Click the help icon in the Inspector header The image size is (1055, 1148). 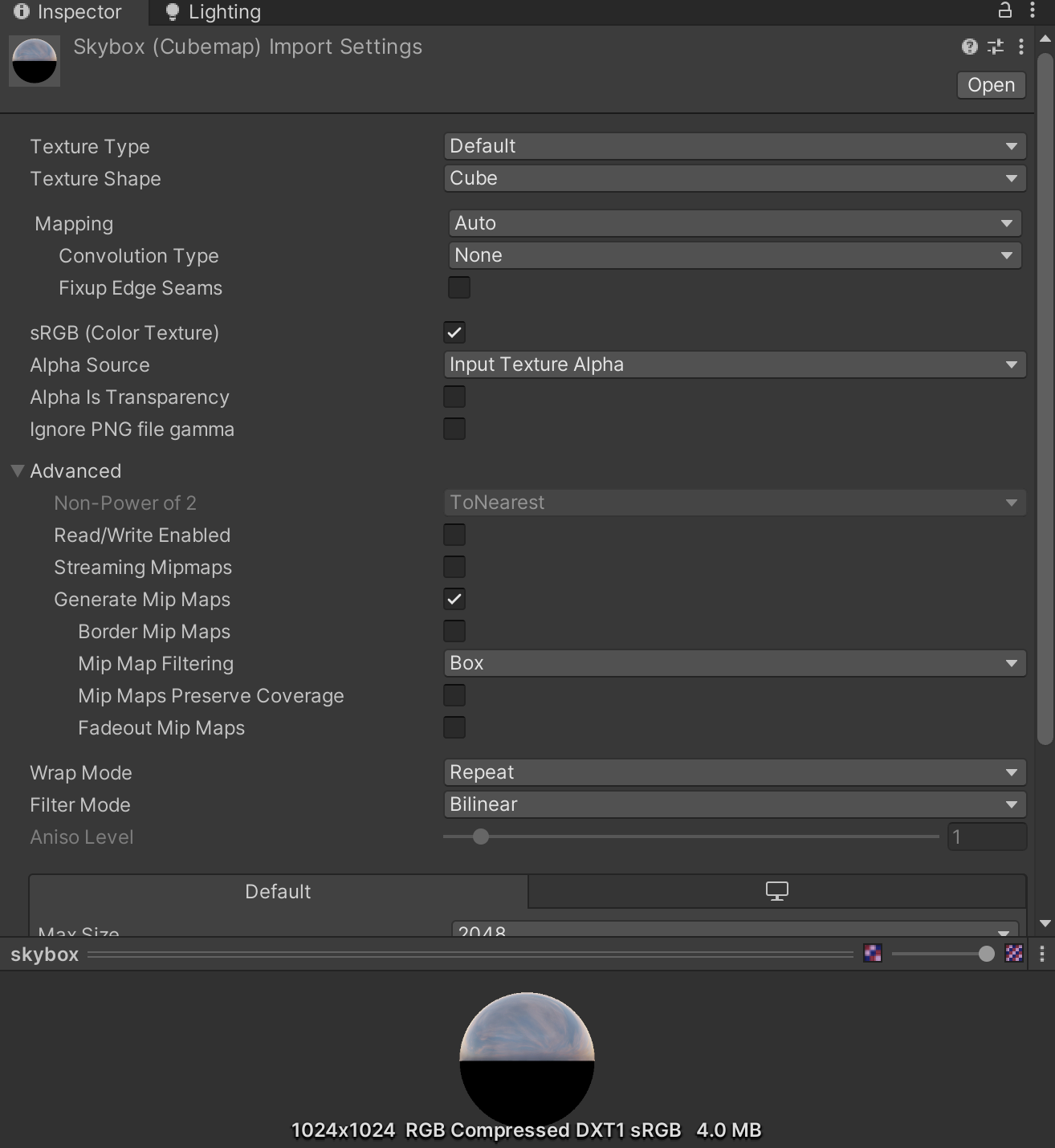point(969,47)
